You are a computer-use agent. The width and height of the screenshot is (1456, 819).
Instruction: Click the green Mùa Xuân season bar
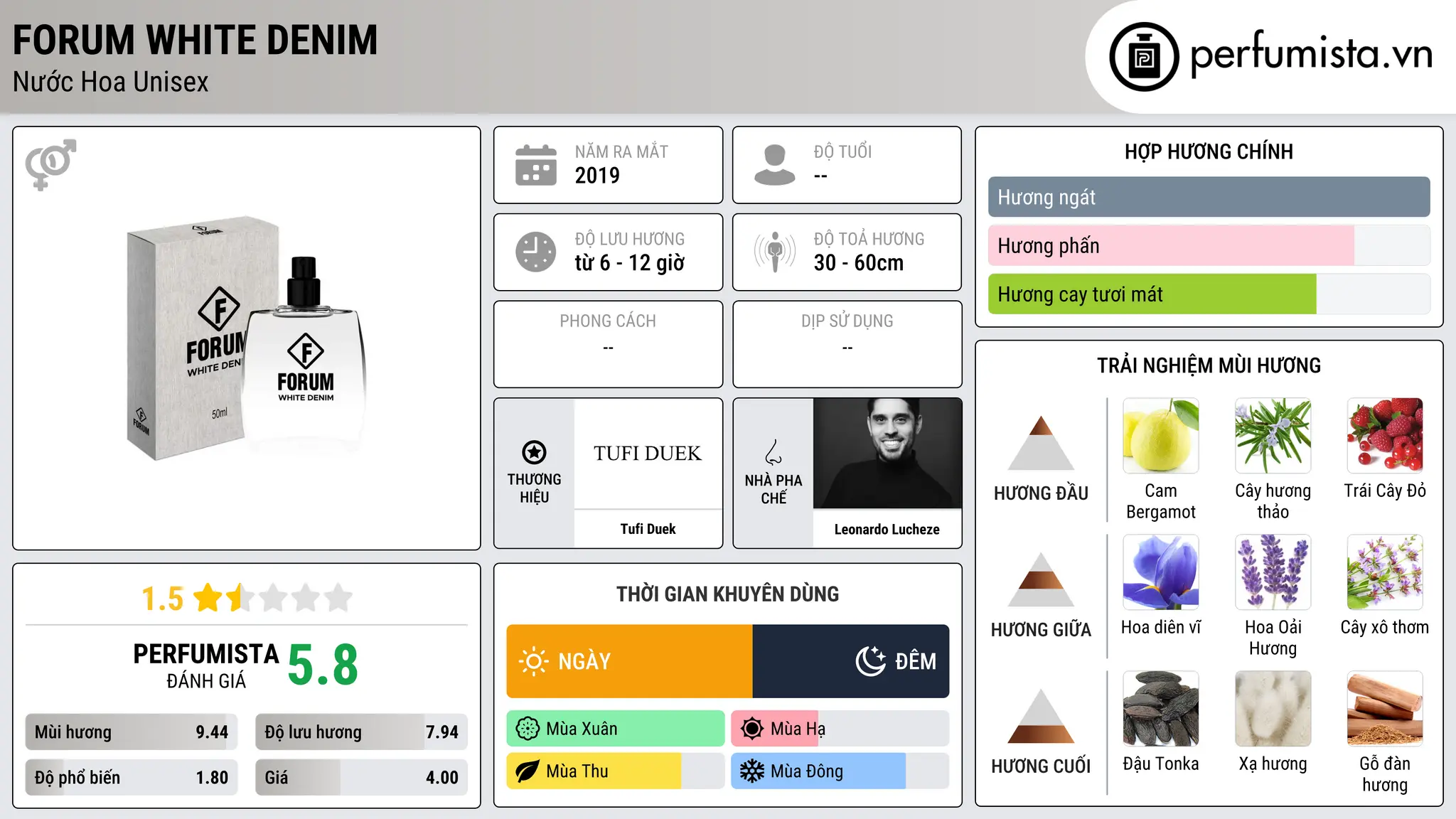(616, 729)
